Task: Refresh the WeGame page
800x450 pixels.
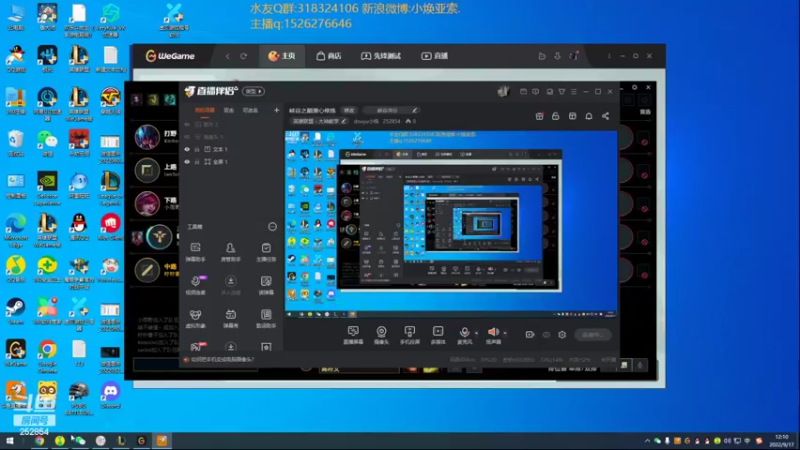Action: (x=243, y=56)
